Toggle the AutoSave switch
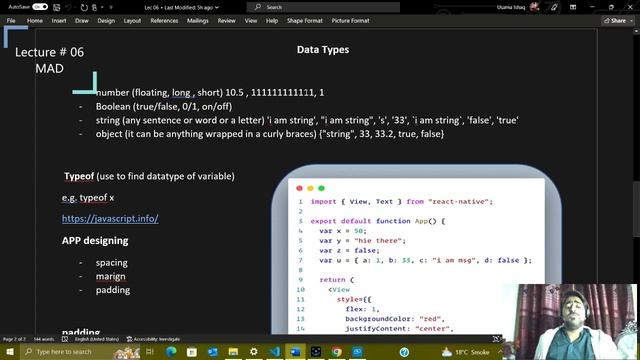This screenshot has height=360, width=640. [x=40, y=7]
